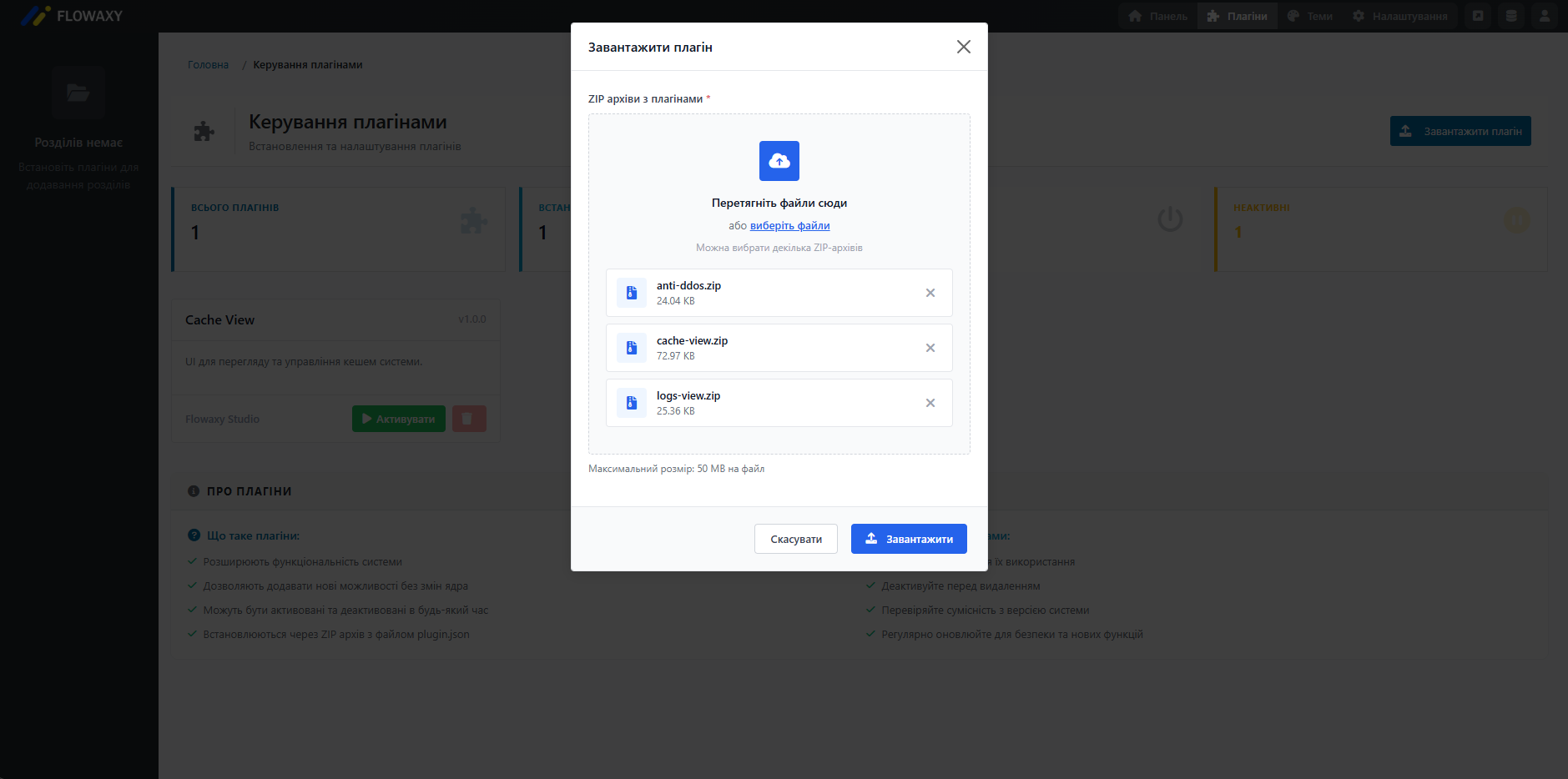Remove cache-view.zip from the upload list
1568x779 pixels.
[930, 348]
